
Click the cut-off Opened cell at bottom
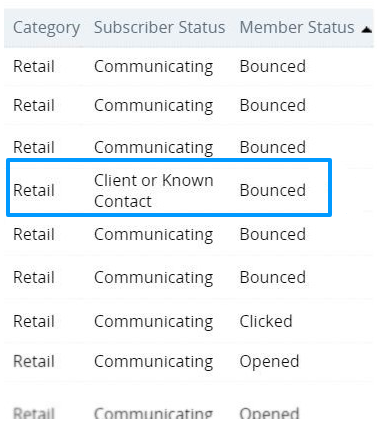pyautogui.click(x=269, y=413)
